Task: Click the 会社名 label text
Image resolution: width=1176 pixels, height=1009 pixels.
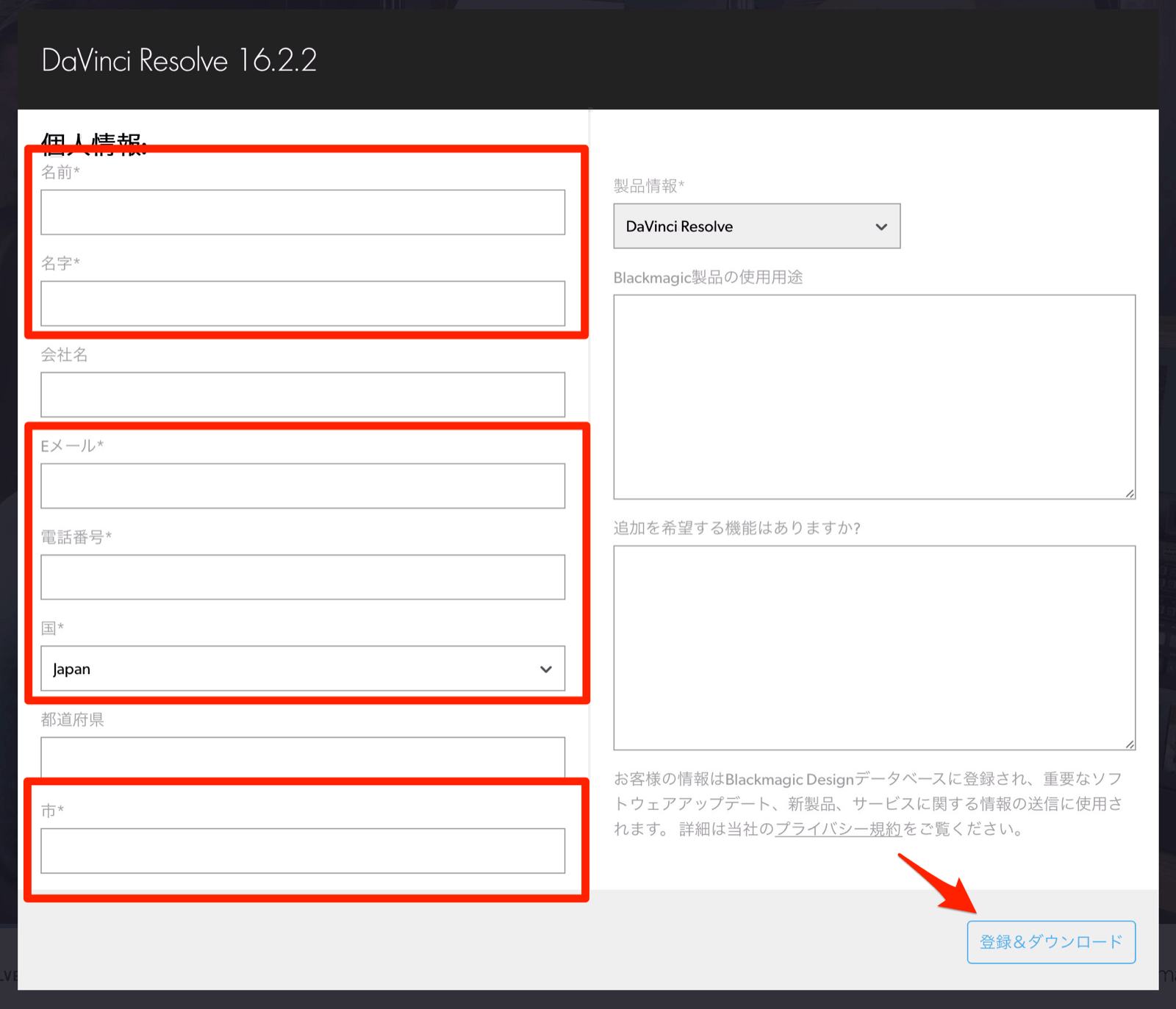Action: tap(64, 355)
